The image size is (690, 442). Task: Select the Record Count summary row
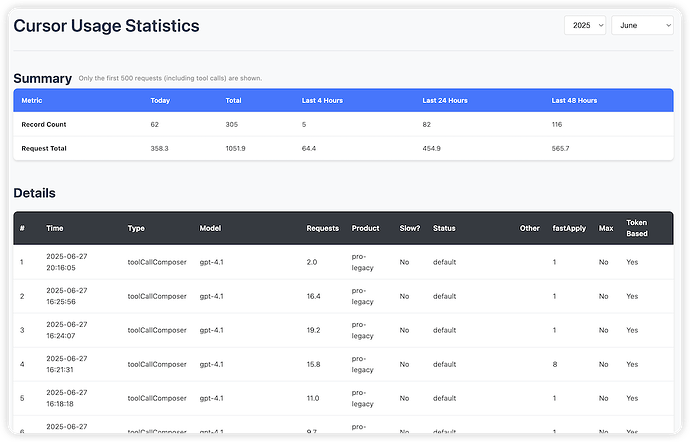[343, 125]
